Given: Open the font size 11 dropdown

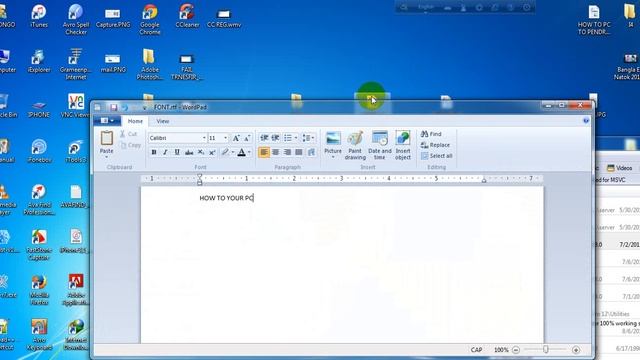Looking at the screenshot, I should click(225, 138).
